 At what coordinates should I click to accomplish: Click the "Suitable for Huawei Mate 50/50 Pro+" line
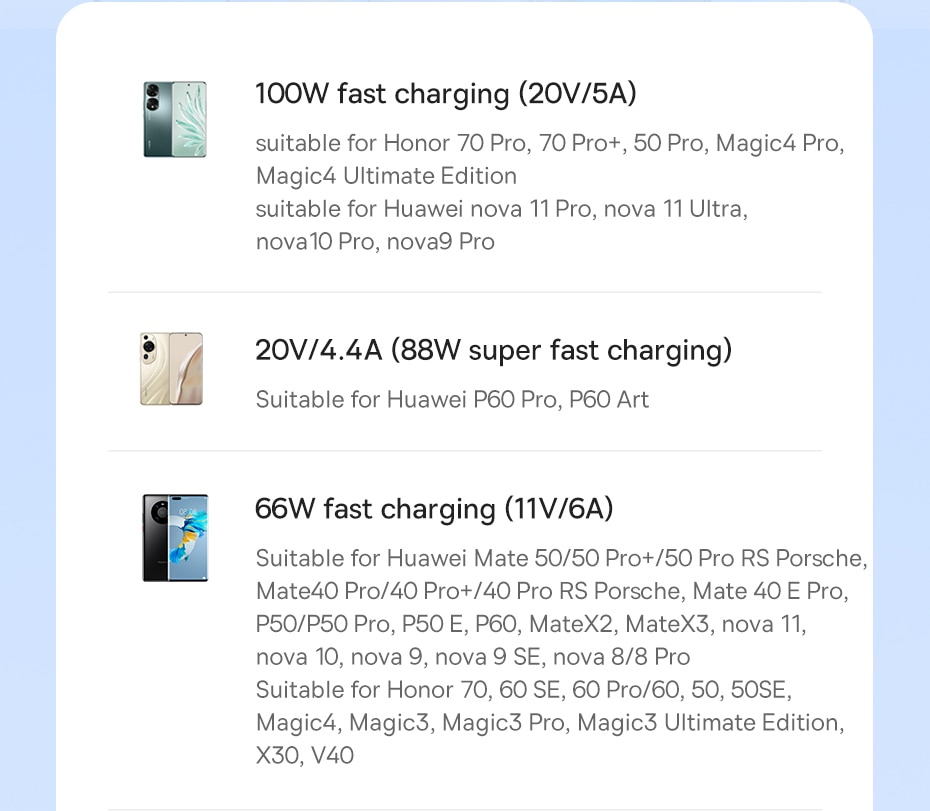[561, 558]
